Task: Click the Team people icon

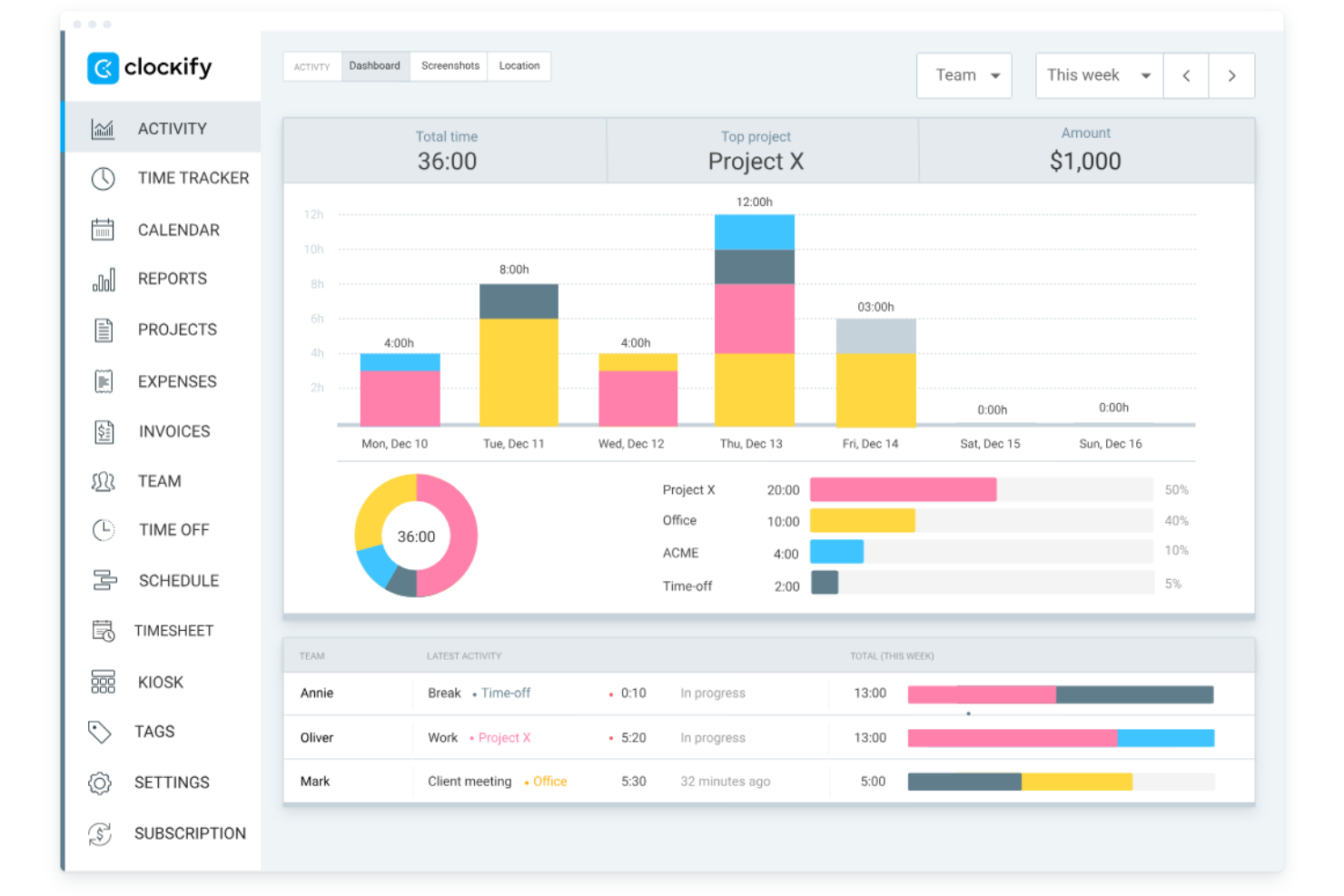Action: point(104,482)
